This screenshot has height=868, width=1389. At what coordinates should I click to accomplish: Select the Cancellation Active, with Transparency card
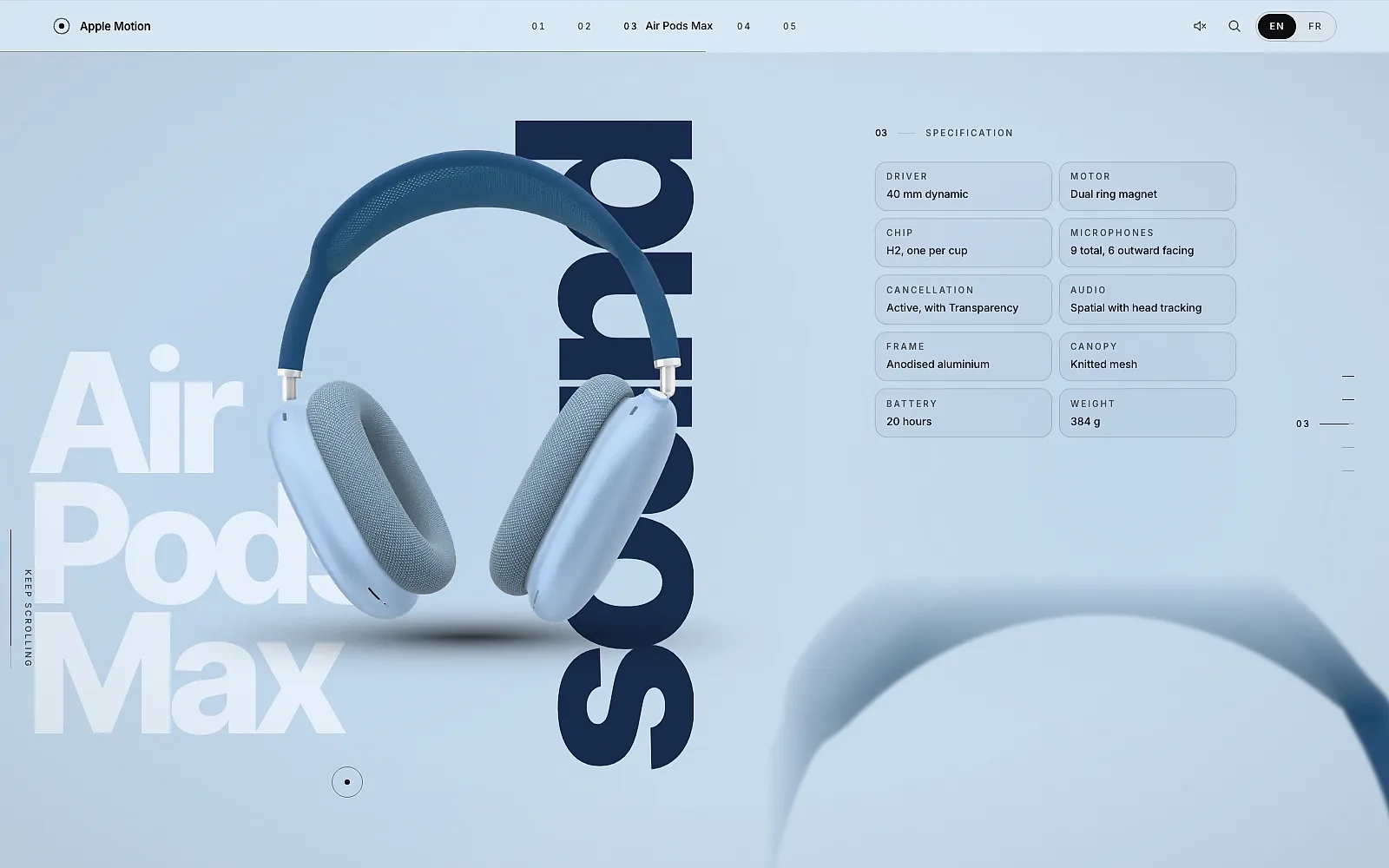[x=964, y=299]
